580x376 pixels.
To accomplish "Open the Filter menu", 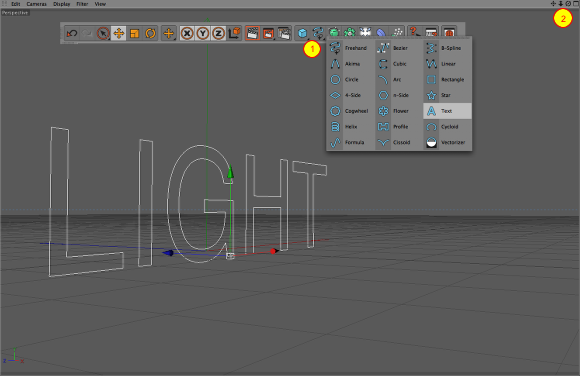I will (82, 4).
